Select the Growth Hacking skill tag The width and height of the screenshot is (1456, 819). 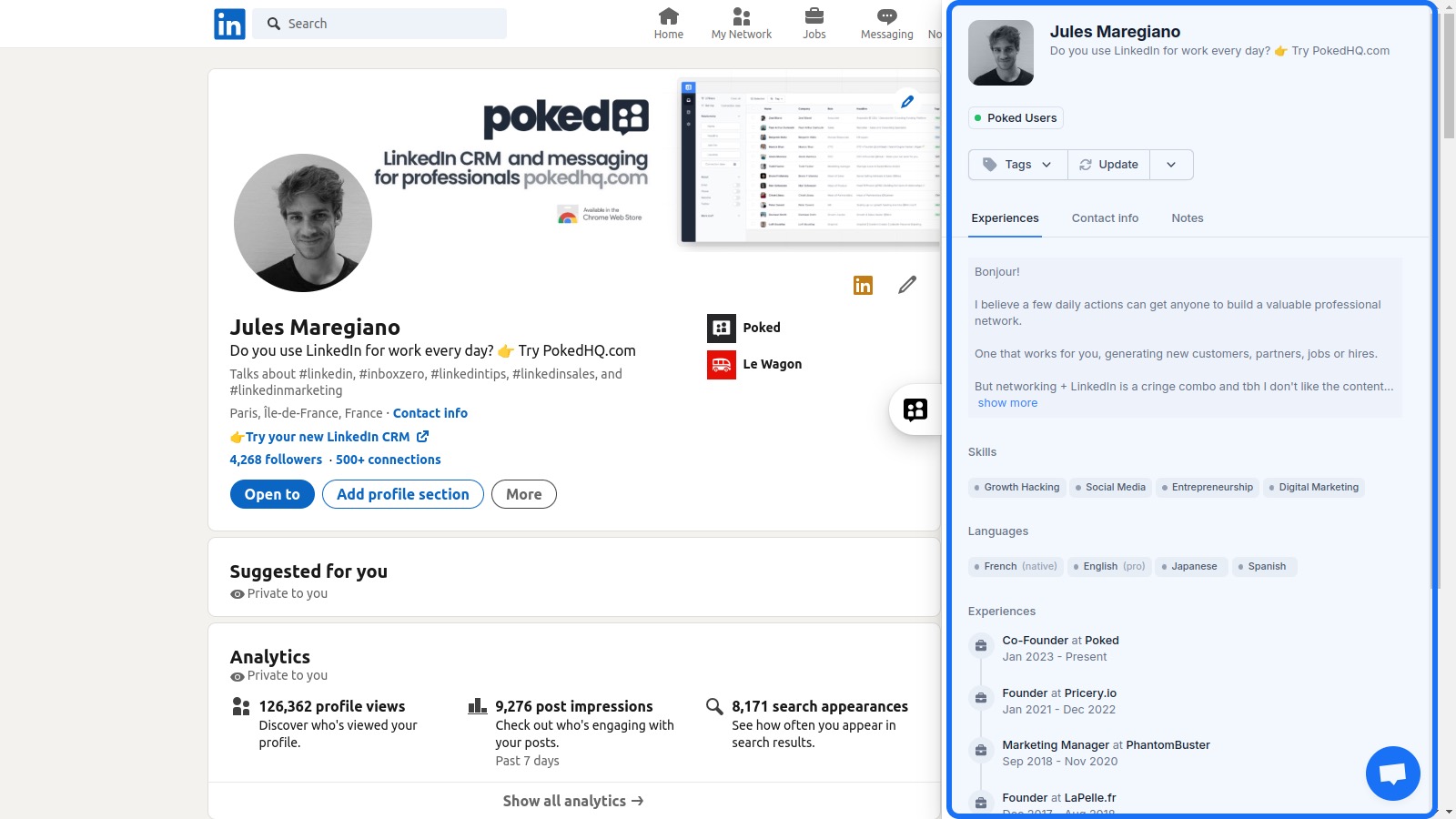tap(1016, 488)
